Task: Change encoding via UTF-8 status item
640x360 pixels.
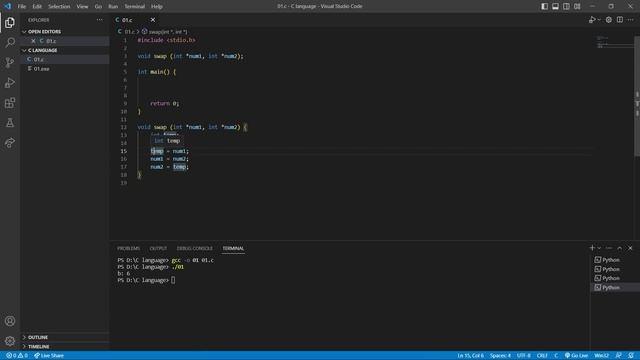Action: [x=524, y=356]
